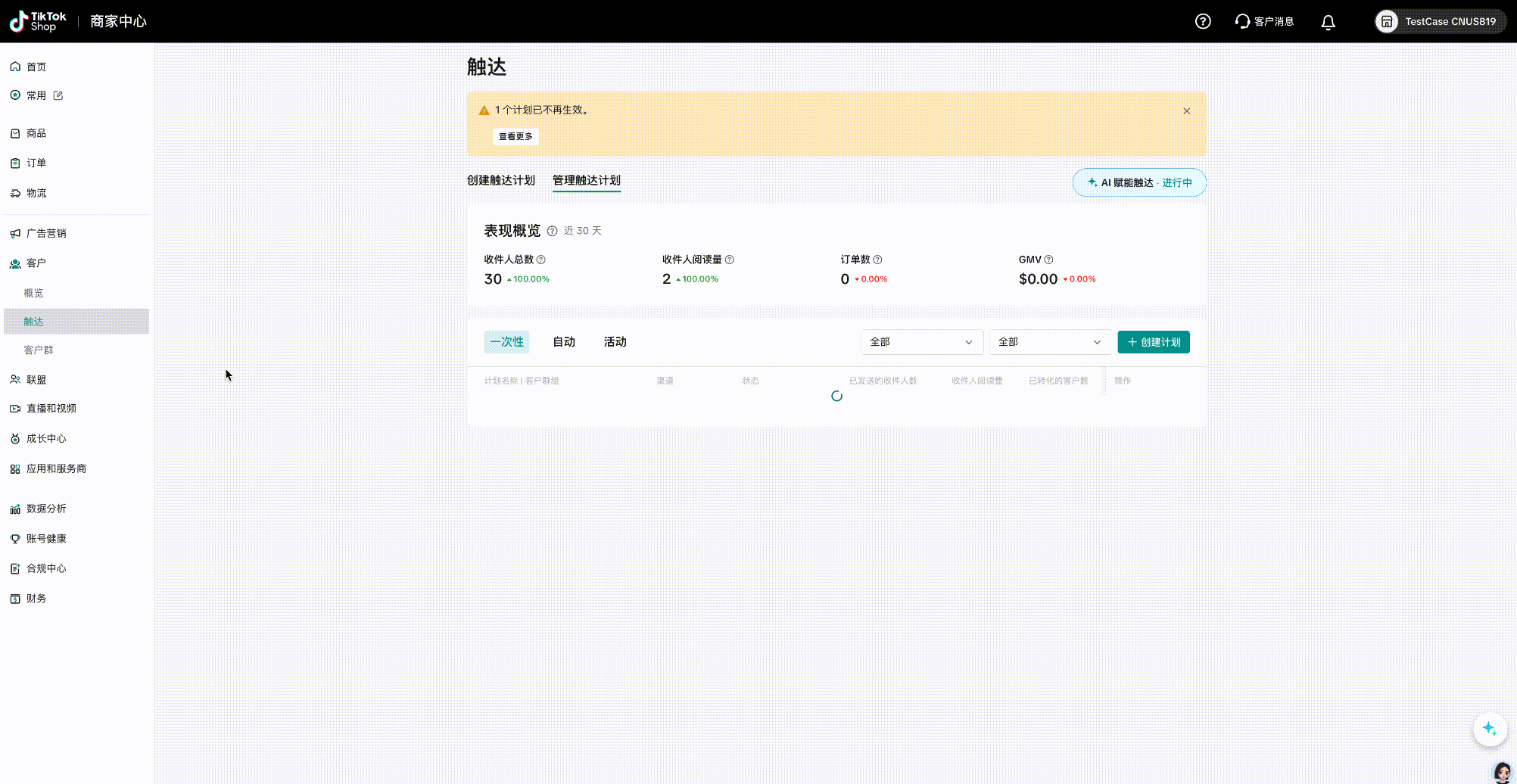Select the 活动 plan type filter
The image size is (1517, 784).
(615, 342)
